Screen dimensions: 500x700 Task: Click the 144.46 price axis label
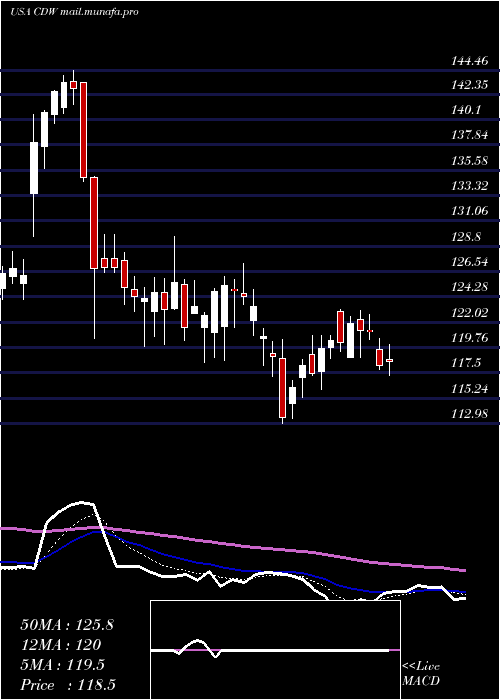[x=469, y=59]
